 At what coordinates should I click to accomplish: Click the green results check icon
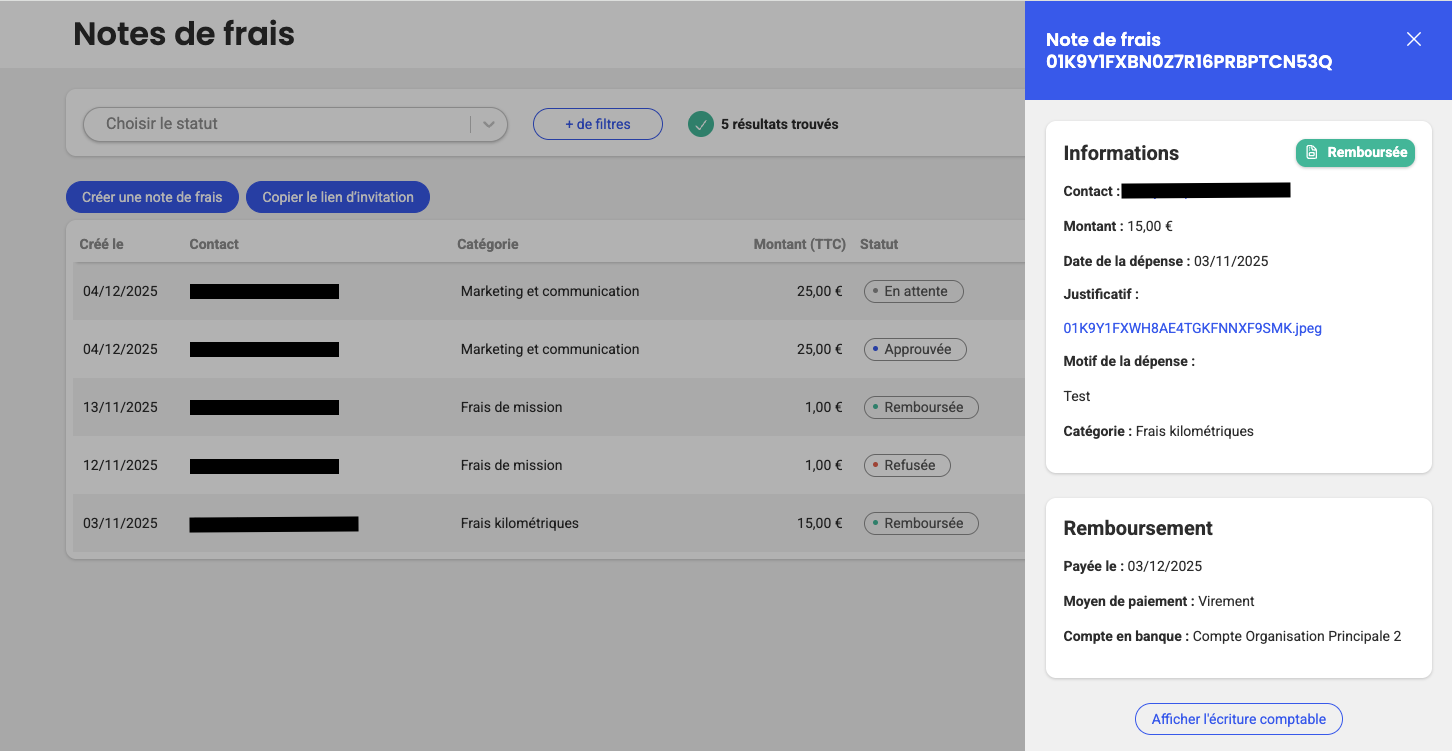click(701, 124)
